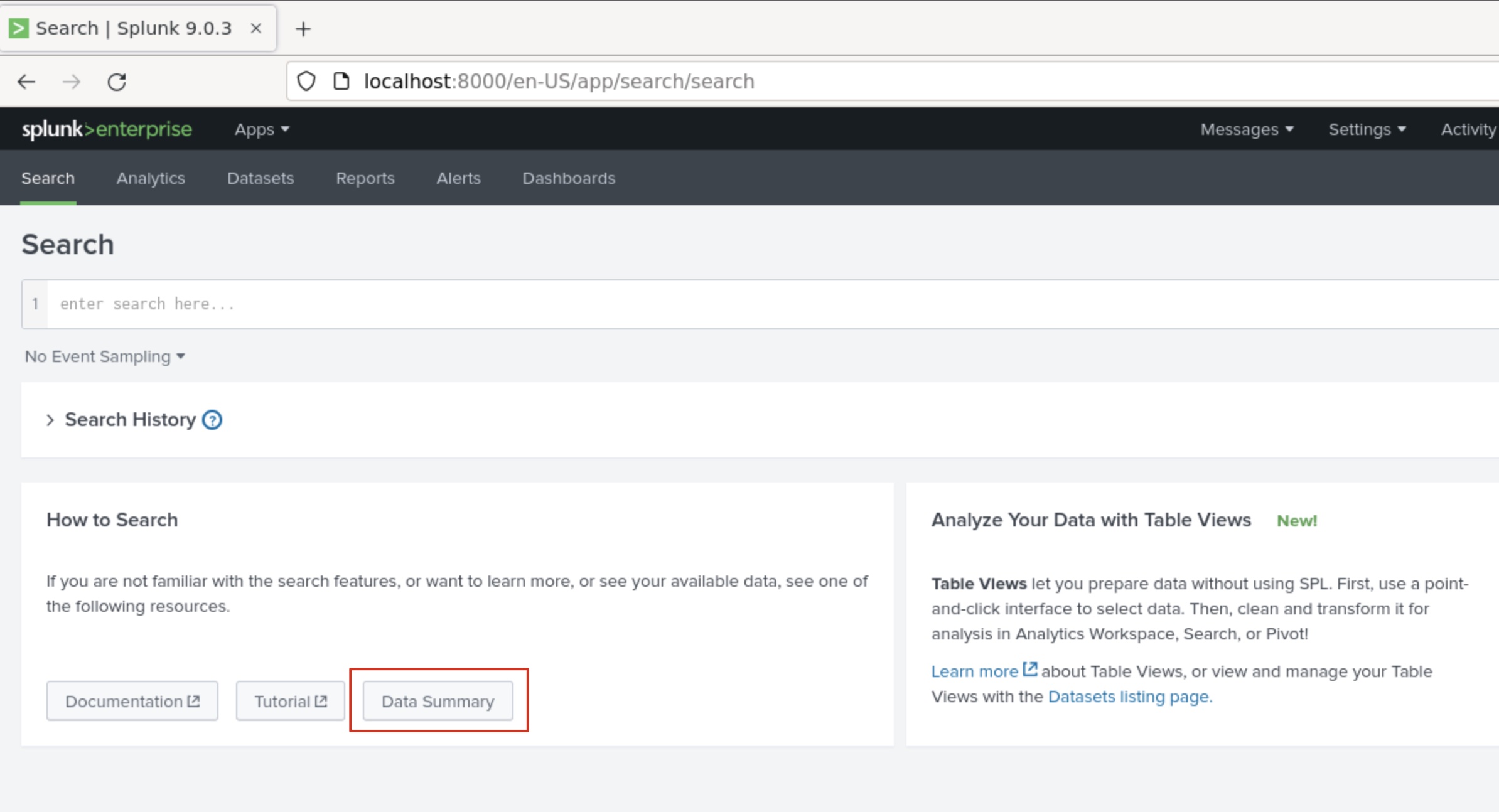
Task: Select the Search navigation tab
Action: (48, 178)
